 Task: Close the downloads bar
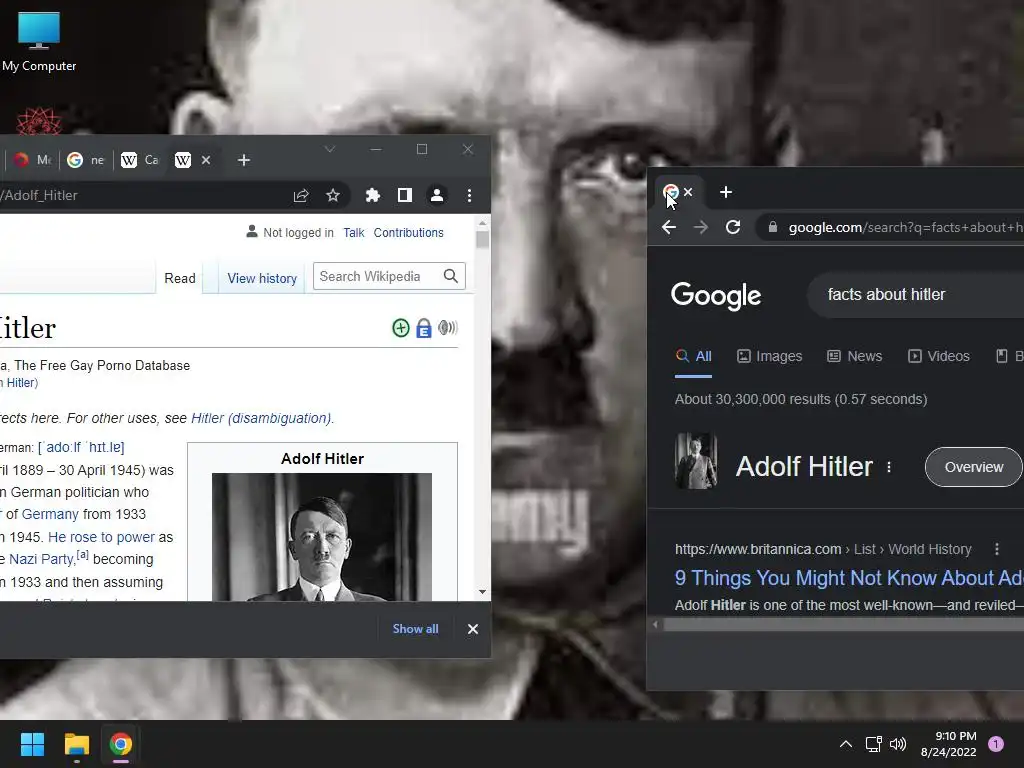pos(473,629)
